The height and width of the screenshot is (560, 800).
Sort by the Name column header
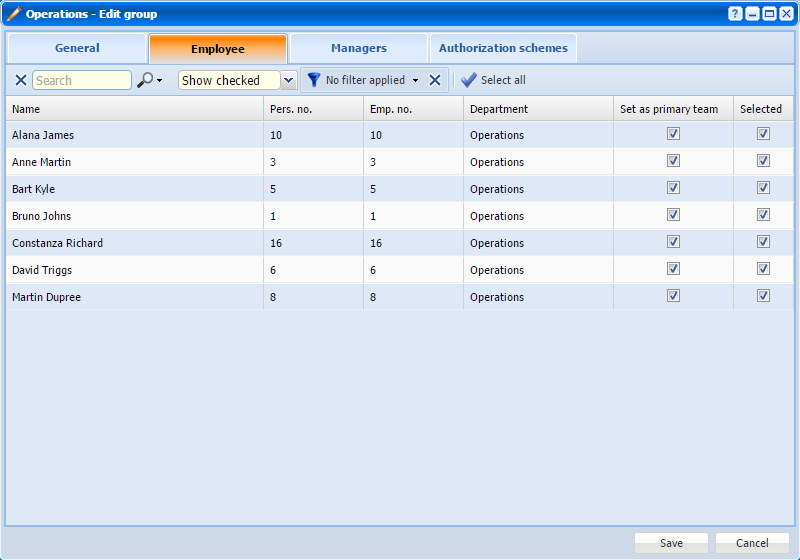(27, 109)
